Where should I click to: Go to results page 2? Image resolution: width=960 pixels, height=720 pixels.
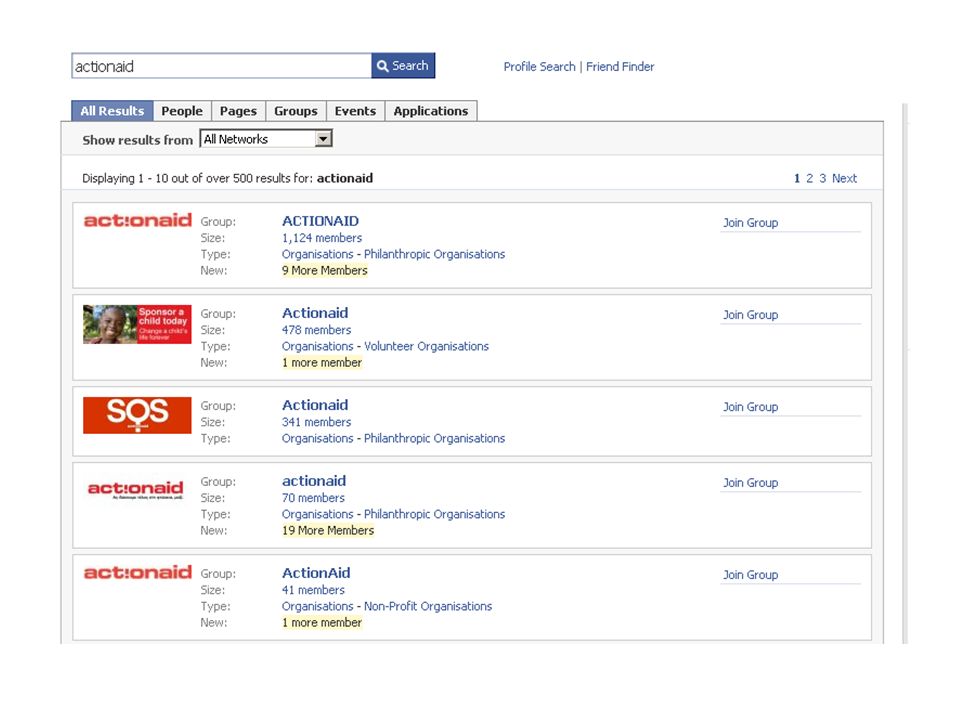[809, 178]
